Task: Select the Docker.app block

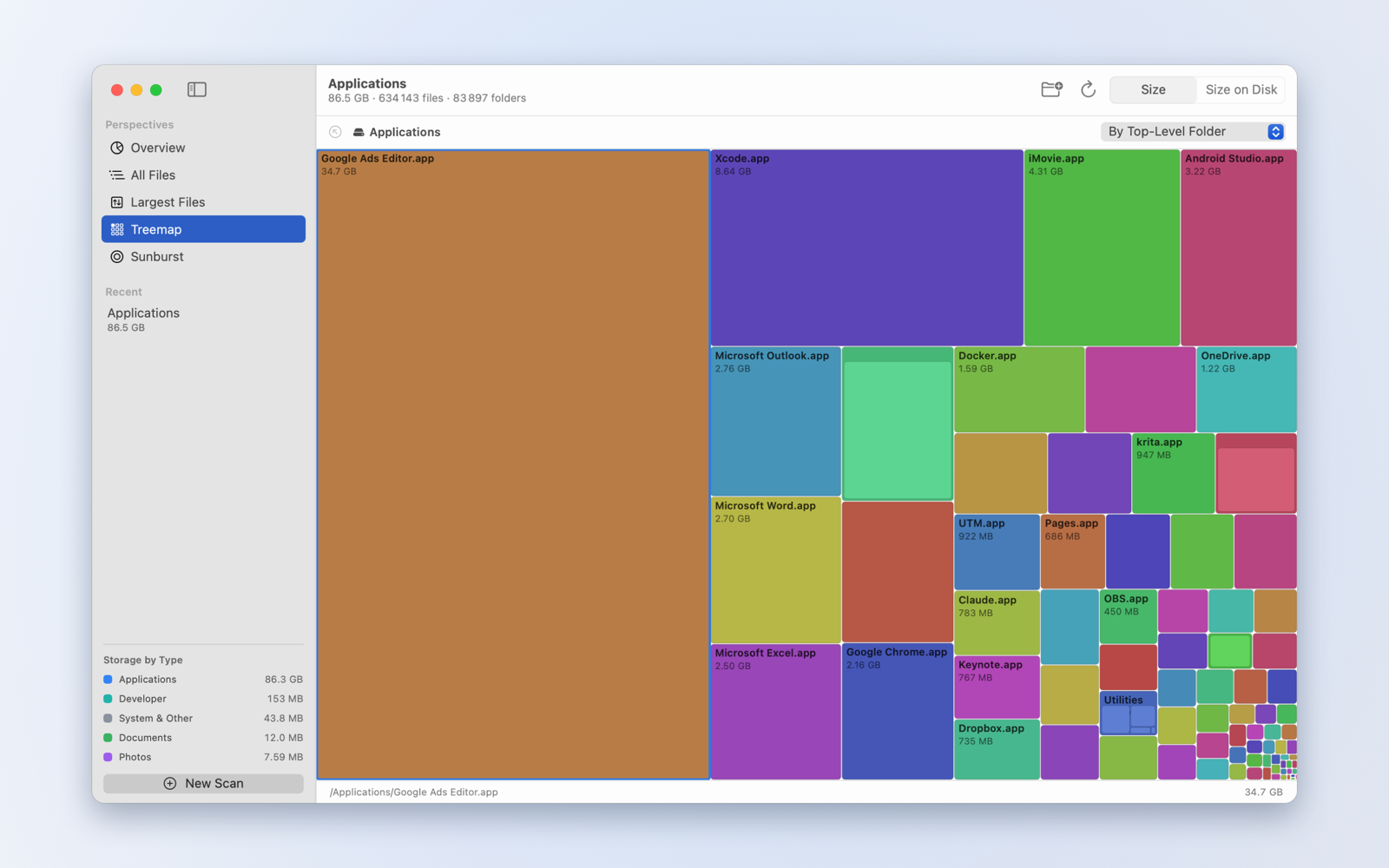Action: (x=1019, y=390)
